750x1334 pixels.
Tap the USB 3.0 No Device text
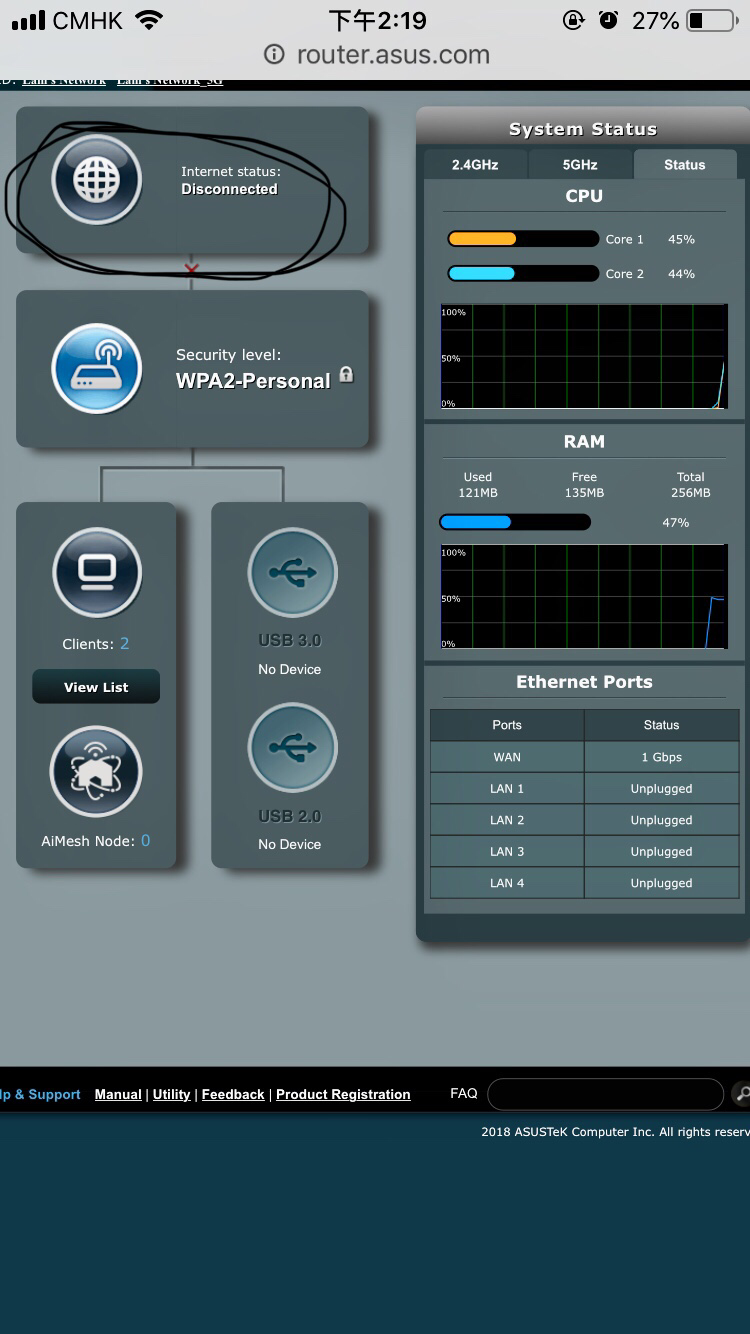click(x=290, y=669)
